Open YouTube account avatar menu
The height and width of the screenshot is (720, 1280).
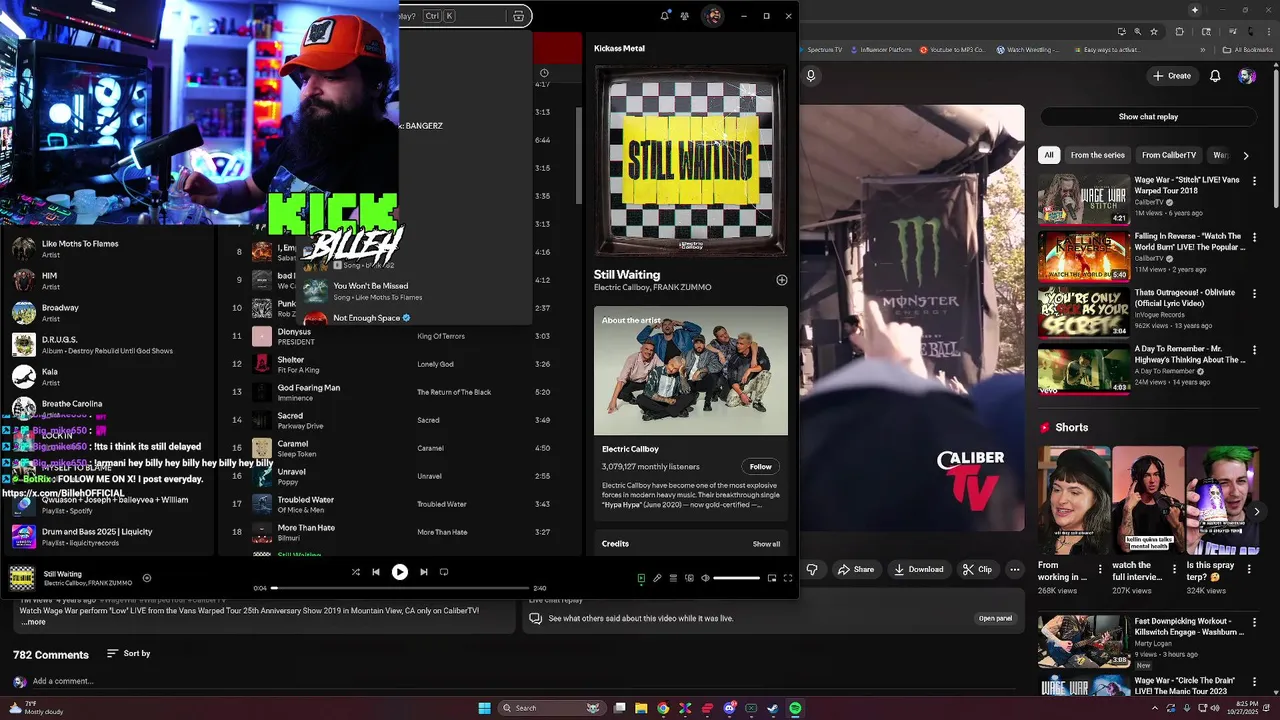tap(1247, 76)
